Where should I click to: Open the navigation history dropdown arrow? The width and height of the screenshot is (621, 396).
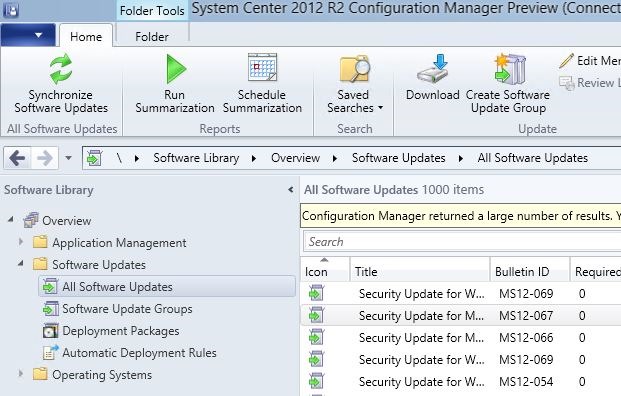68,158
